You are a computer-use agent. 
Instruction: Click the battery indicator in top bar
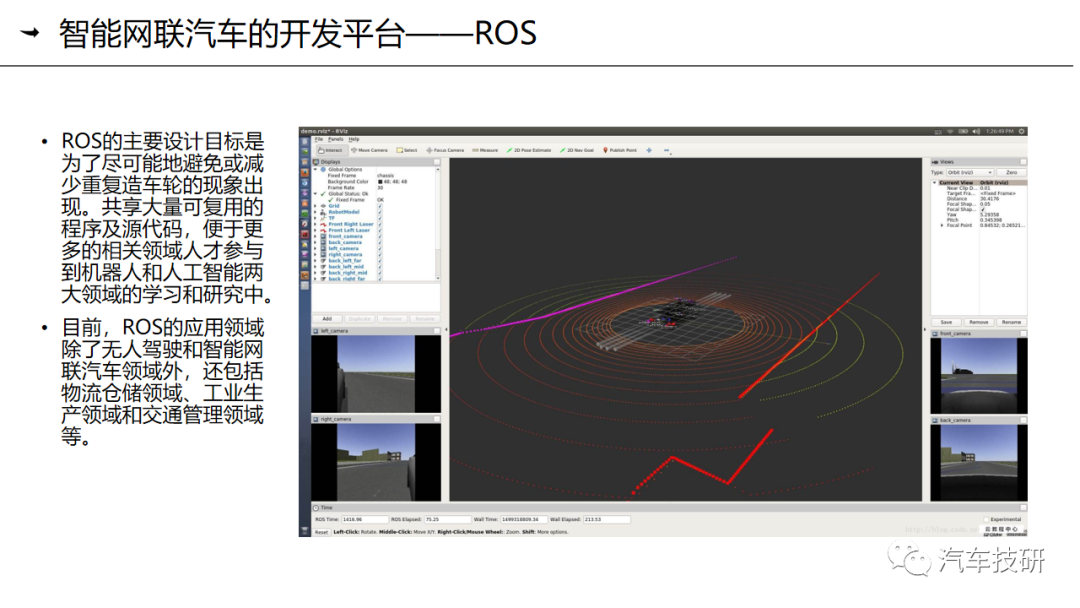pos(963,132)
